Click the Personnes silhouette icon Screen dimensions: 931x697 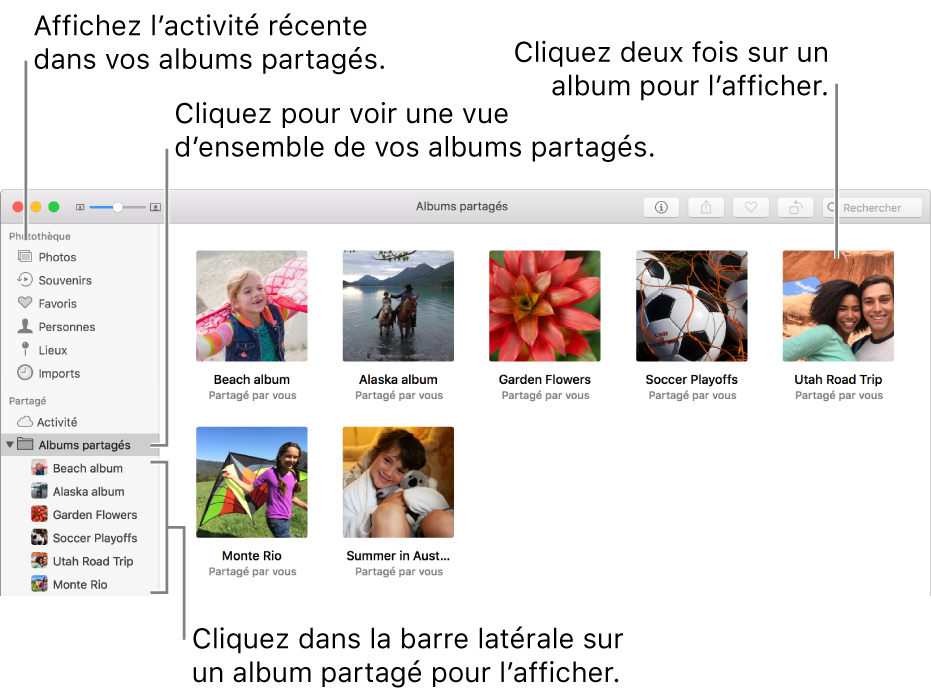tap(25, 326)
